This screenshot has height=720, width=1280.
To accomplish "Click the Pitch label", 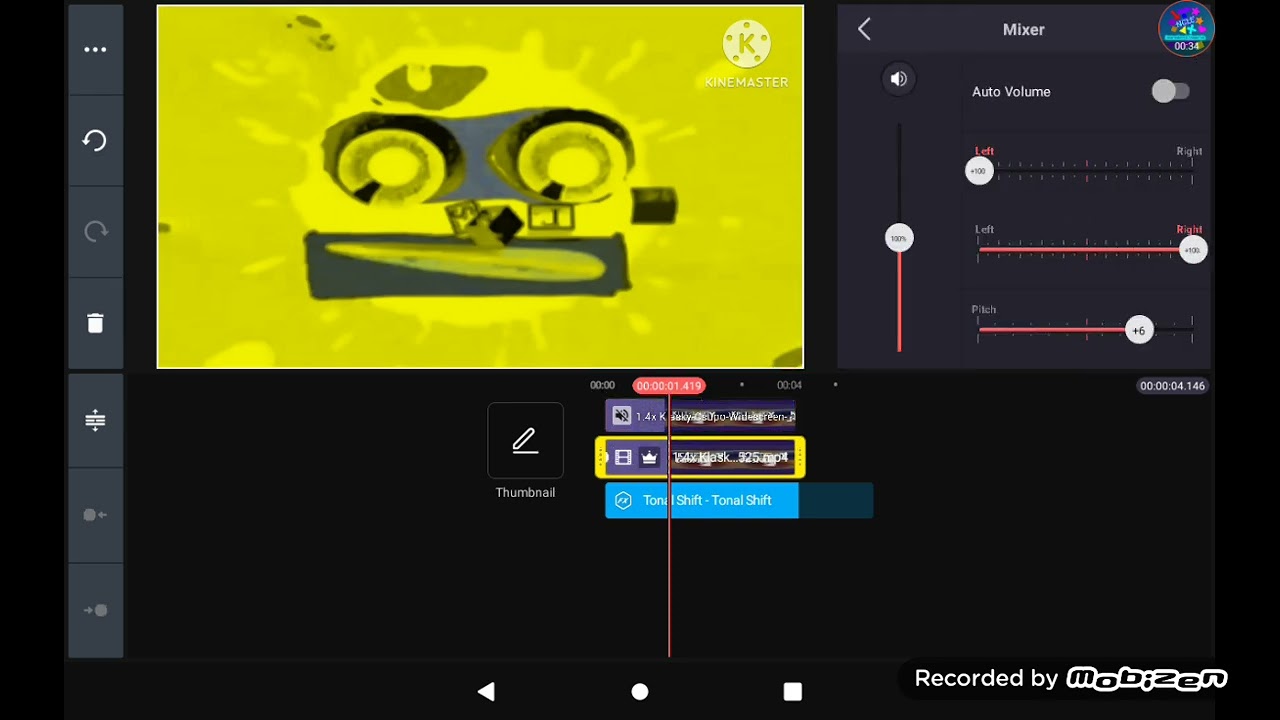I will 984,310.
